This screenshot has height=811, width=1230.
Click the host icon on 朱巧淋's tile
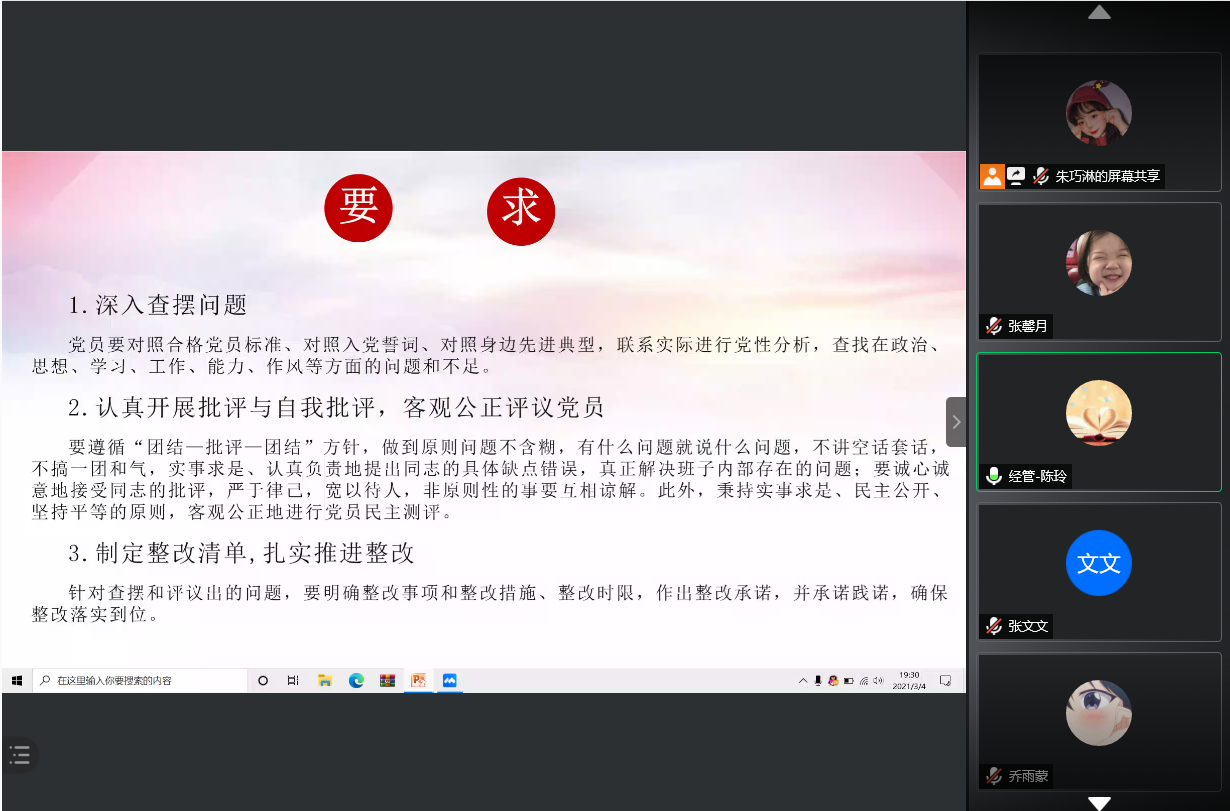tap(991, 177)
